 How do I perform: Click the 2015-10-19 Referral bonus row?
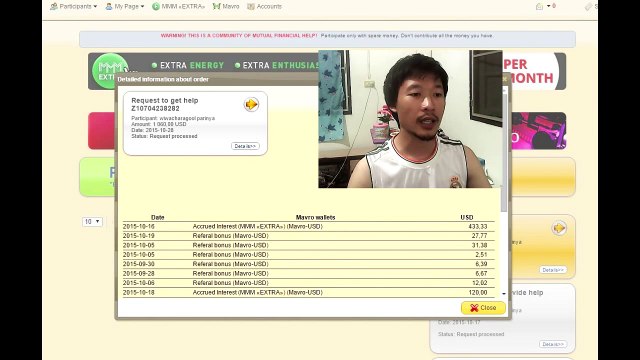click(309, 236)
